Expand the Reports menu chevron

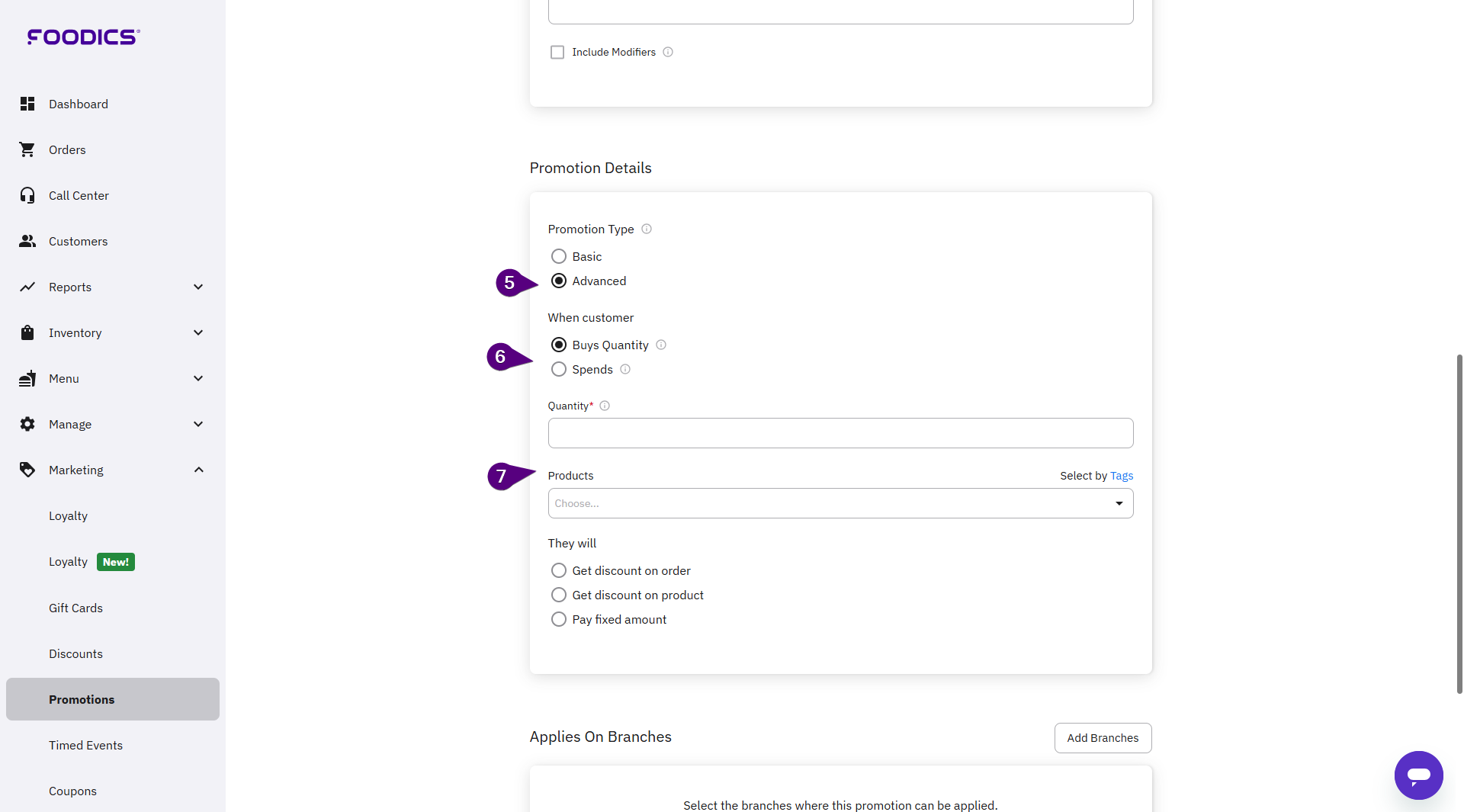(198, 287)
